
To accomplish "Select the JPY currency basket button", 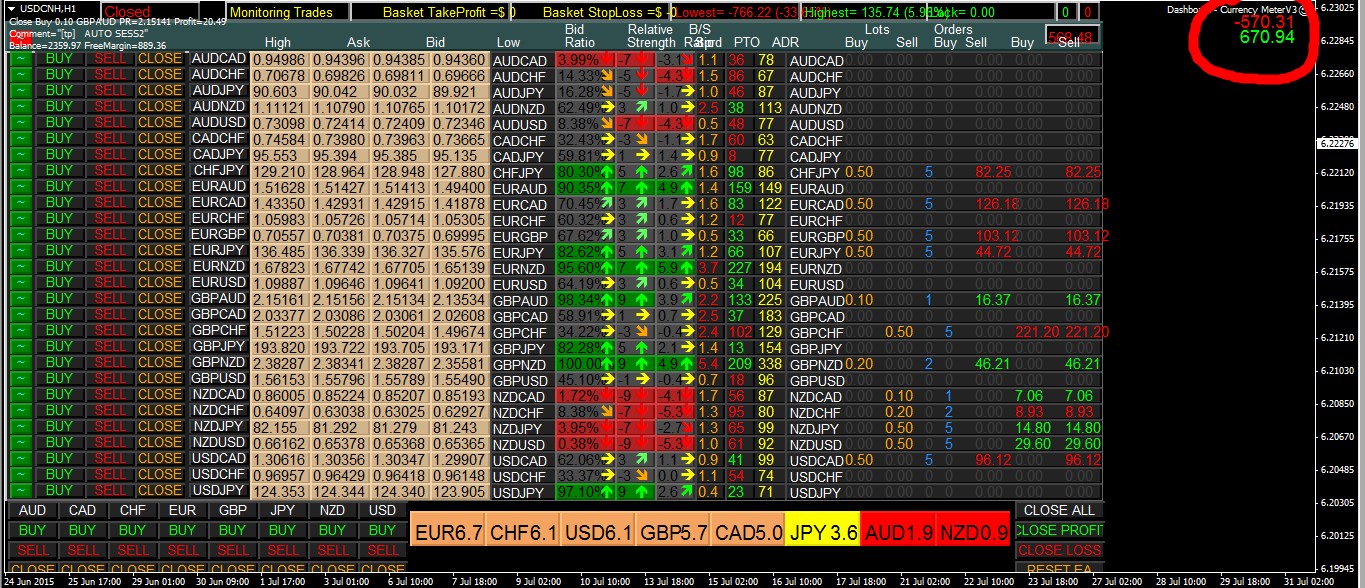I will pos(283,510).
